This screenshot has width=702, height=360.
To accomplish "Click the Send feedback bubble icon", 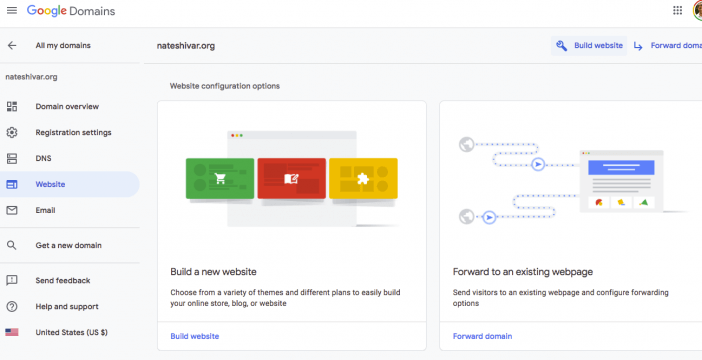I will point(12,281).
